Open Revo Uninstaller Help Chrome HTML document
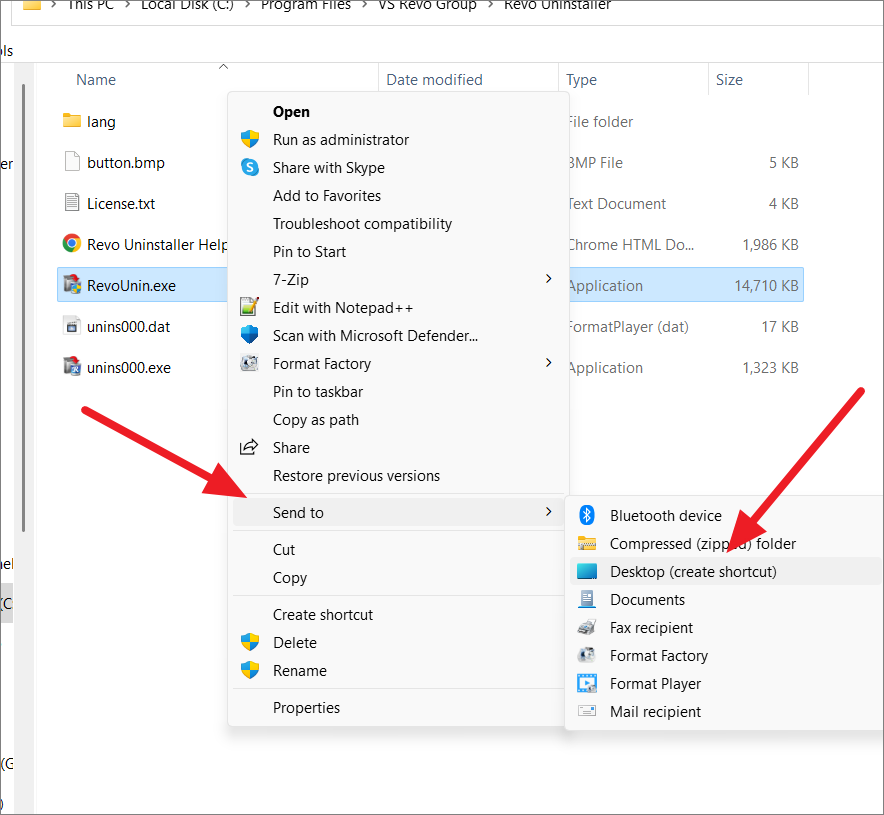Screen dimensions: 884x815 point(160,244)
